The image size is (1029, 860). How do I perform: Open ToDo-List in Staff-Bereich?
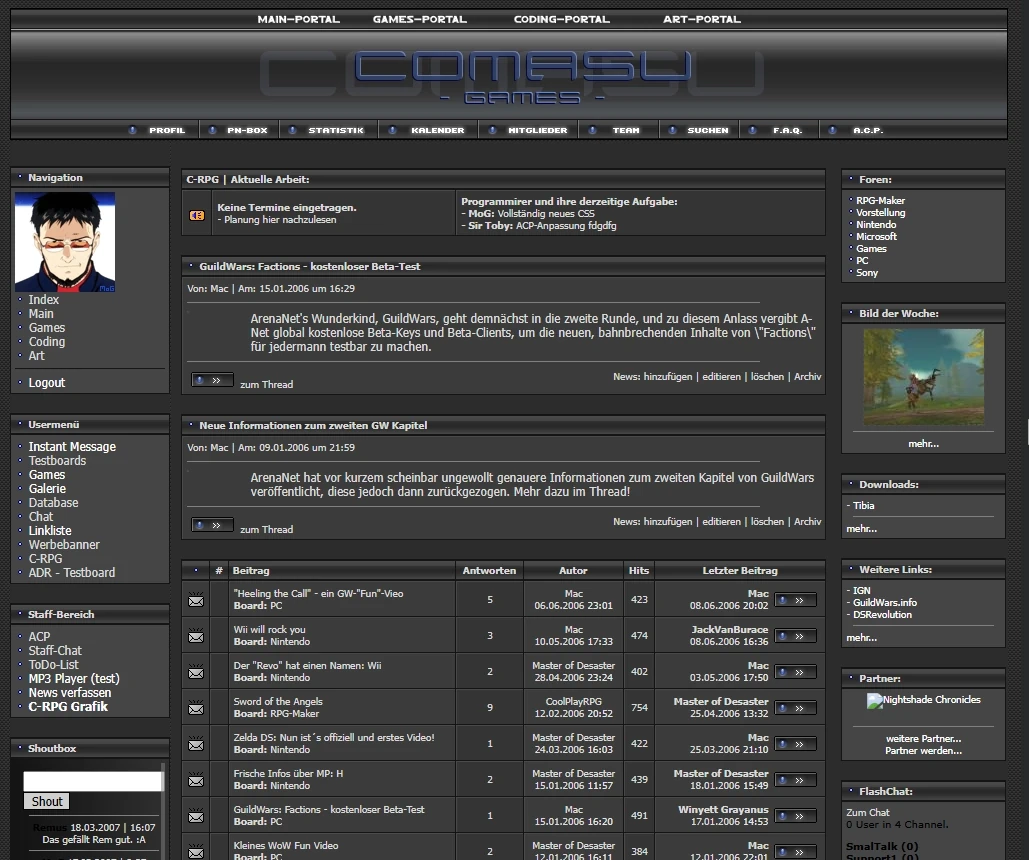click(x=53, y=664)
